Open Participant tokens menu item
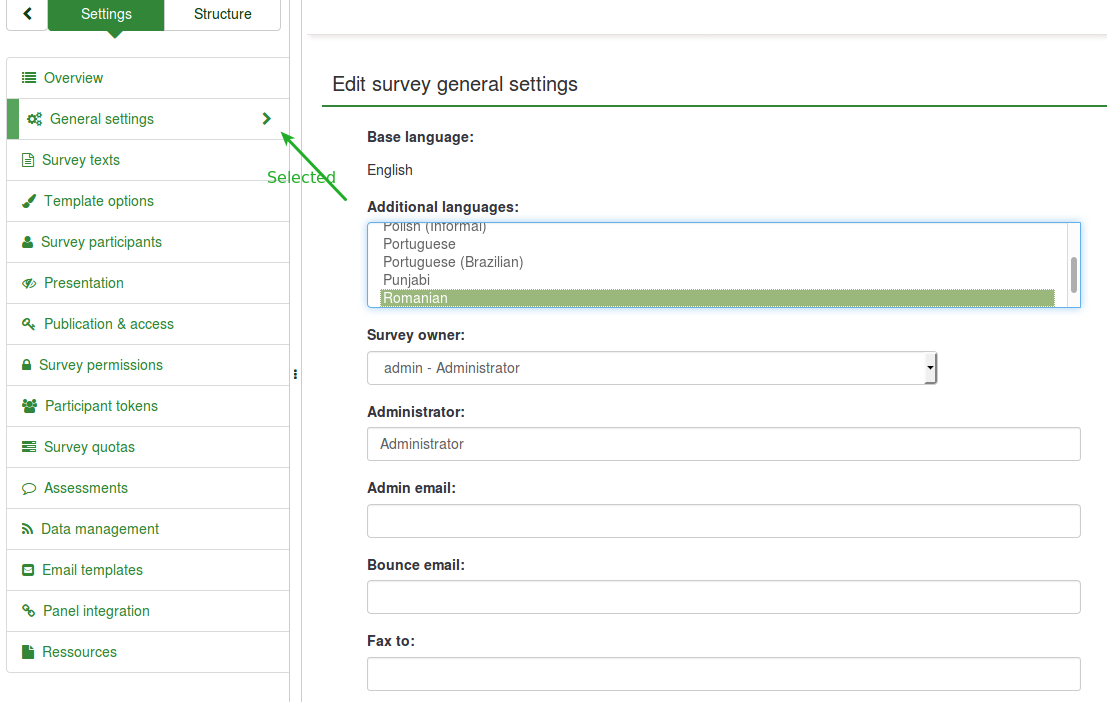The width and height of the screenshot is (1107, 706). coord(101,406)
